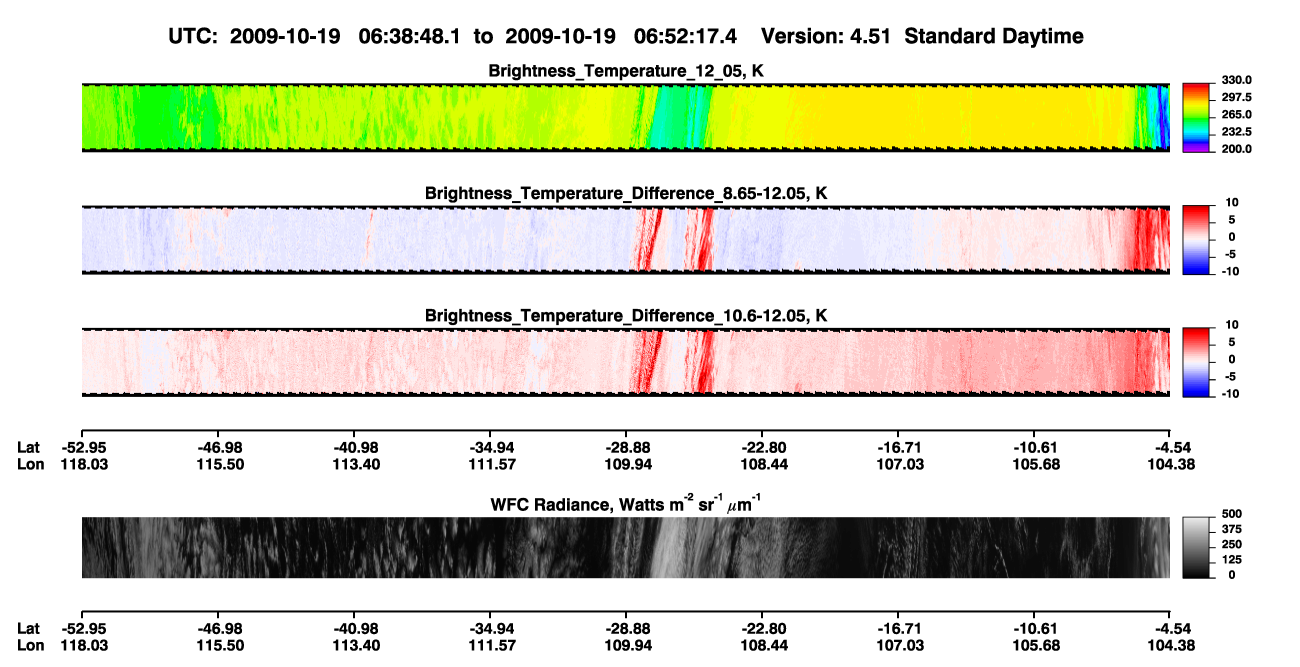
Task: Click the bottom axis Lat row label
Action: pos(29,628)
